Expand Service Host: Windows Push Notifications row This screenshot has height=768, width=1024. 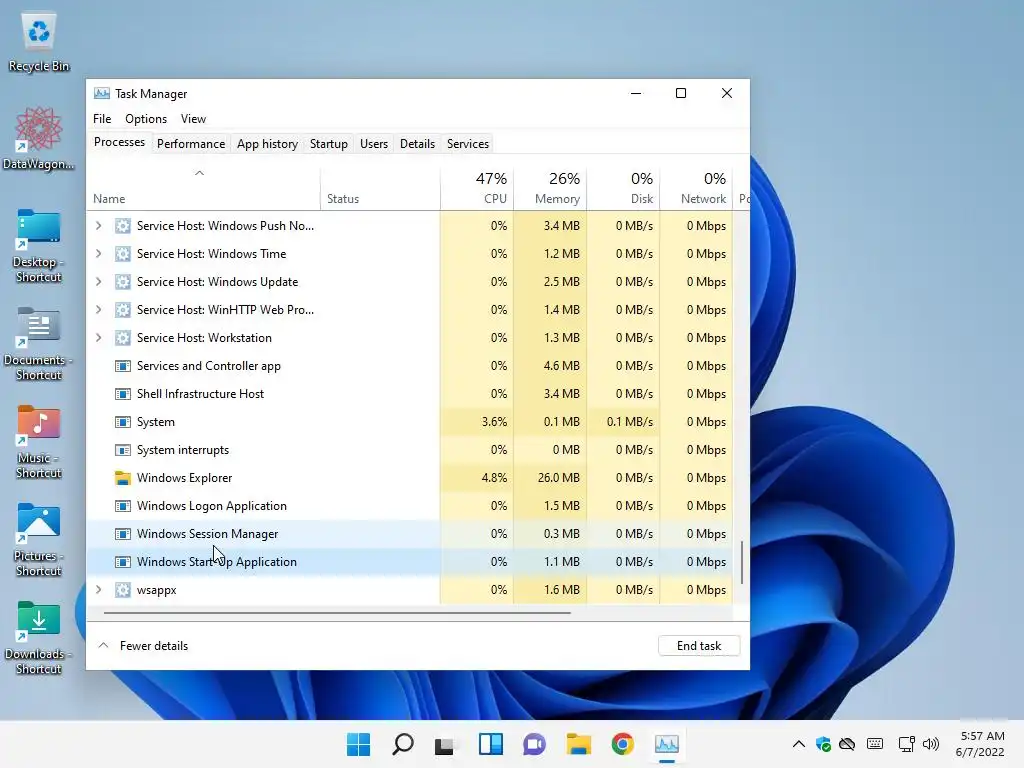(x=99, y=226)
